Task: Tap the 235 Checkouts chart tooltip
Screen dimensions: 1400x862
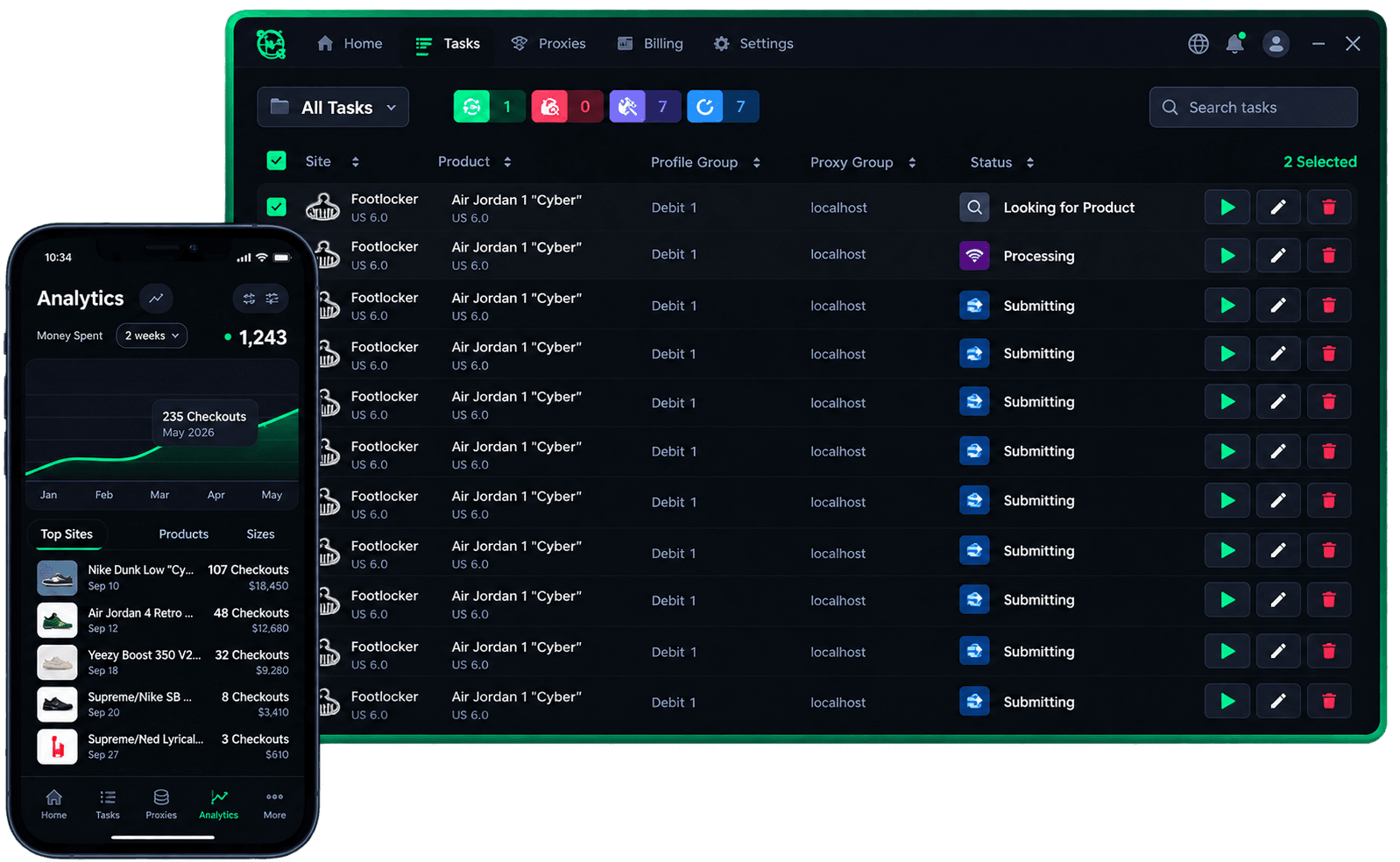Action: (x=204, y=424)
